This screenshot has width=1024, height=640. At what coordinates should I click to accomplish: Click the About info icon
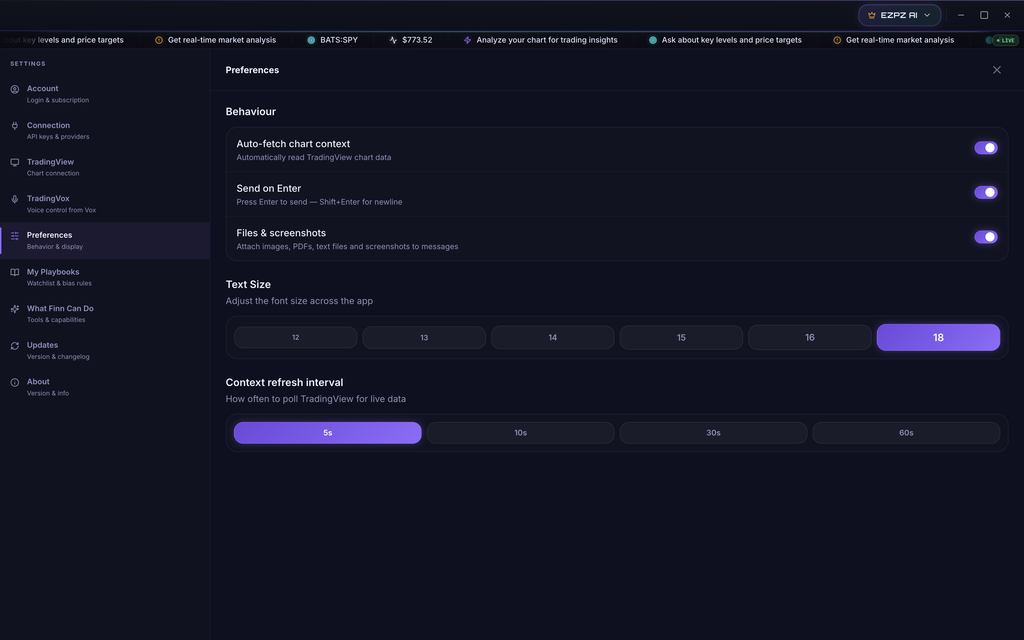pos(14,382)
